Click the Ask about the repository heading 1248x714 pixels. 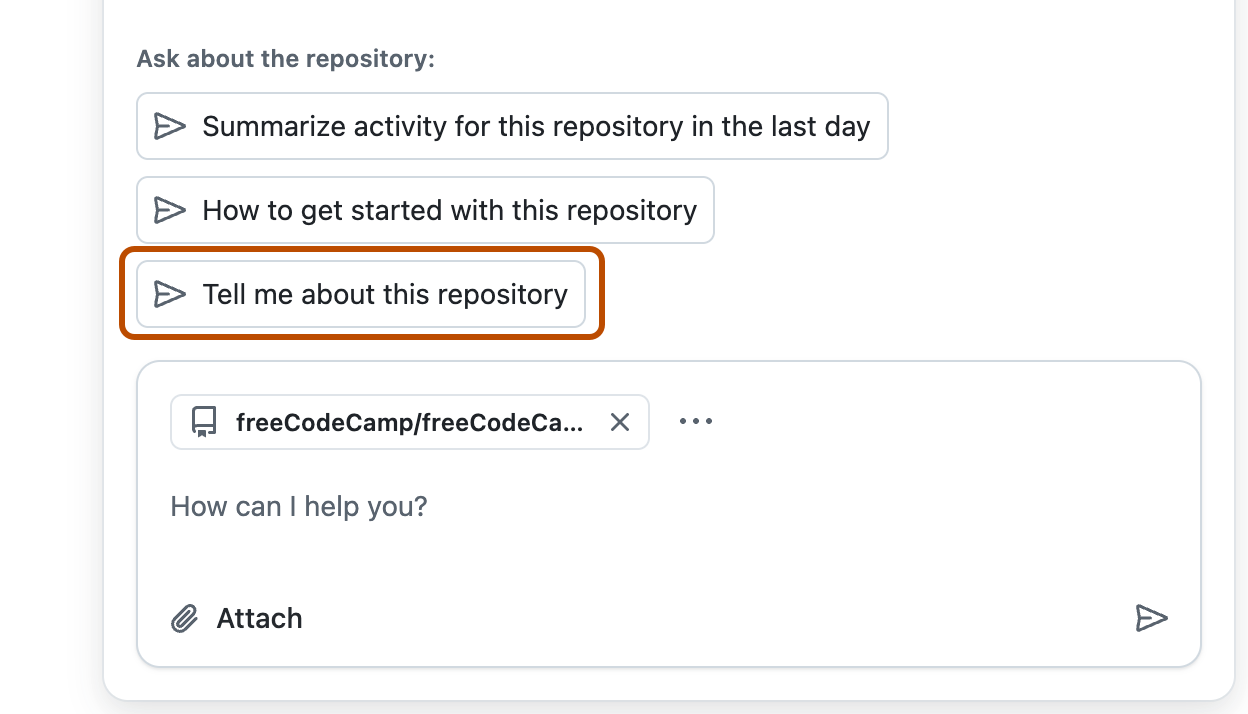286,59
